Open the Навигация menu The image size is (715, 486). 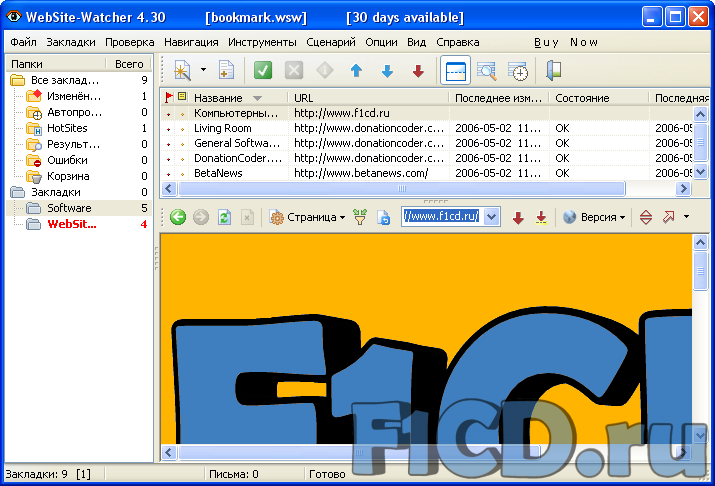(x=191, y=42)
